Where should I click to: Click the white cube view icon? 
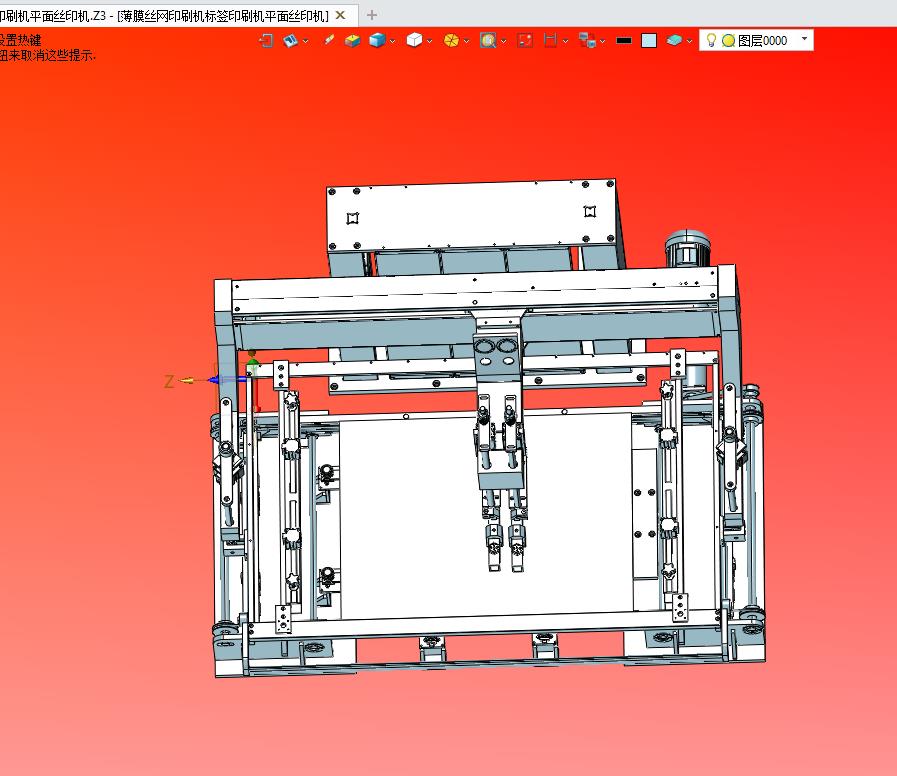tap(414, 41)
